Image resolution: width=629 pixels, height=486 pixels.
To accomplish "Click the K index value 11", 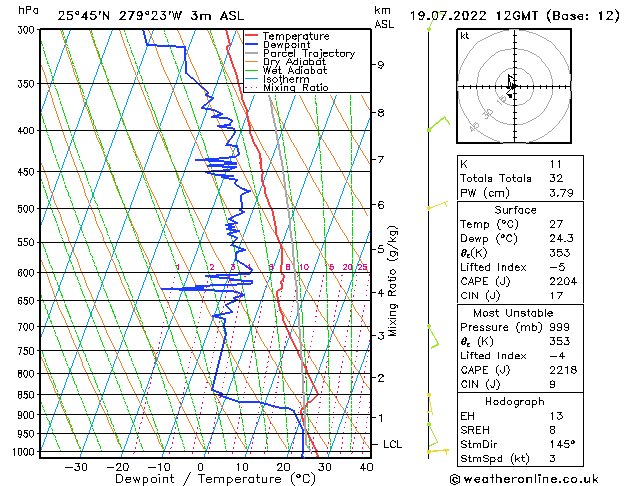I will (556, 164).
